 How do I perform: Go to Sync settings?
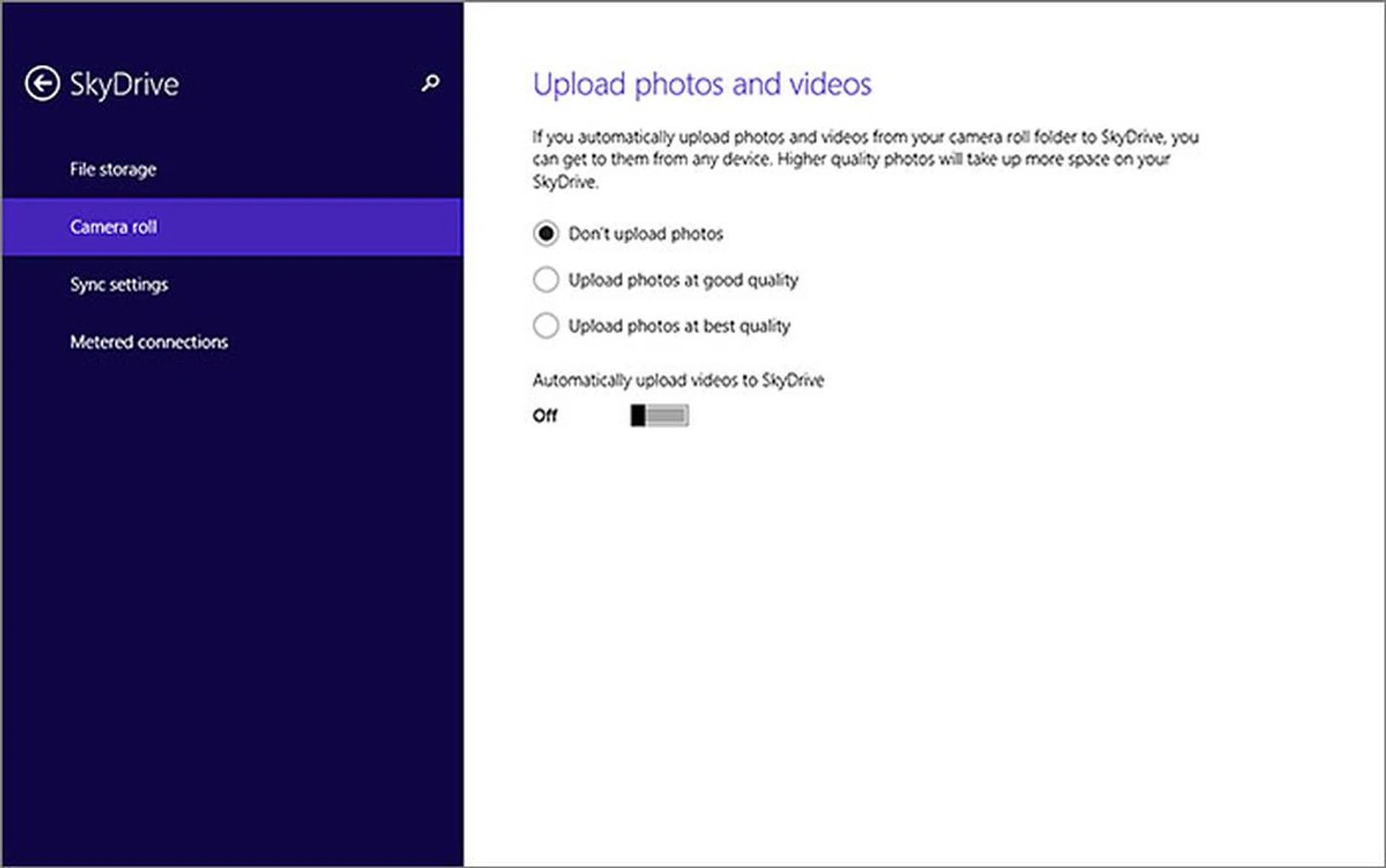tap(119, 284)
